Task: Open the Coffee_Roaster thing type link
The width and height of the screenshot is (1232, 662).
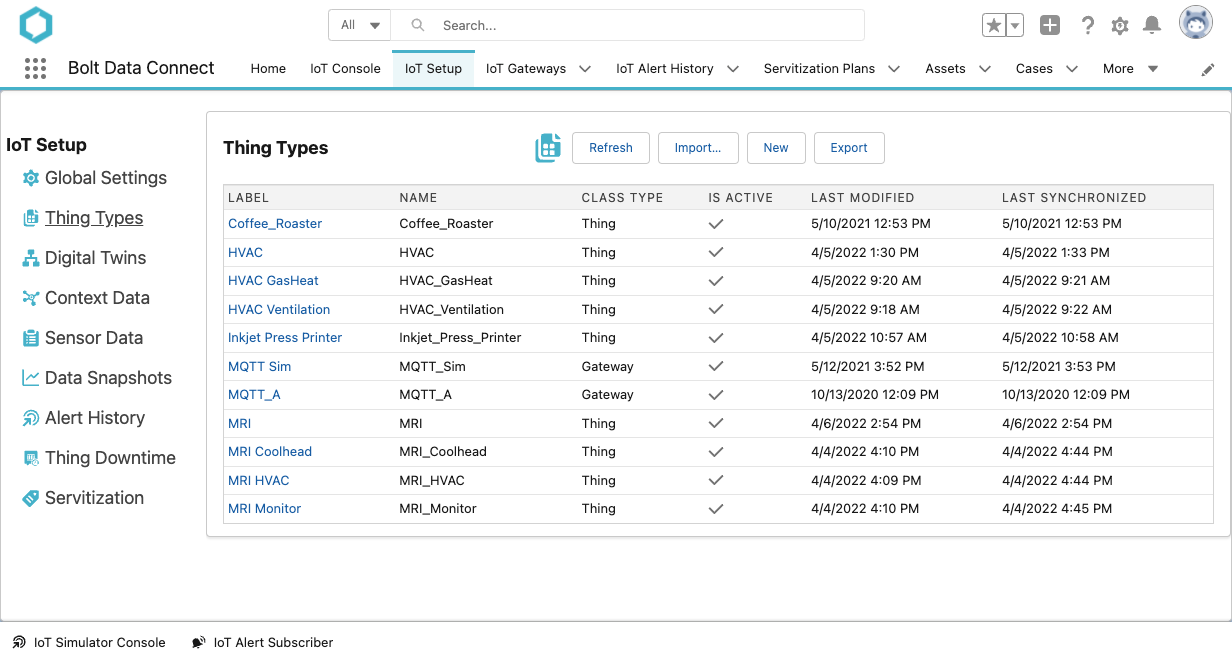Action: pyautogui.click(x=275, y=224)
